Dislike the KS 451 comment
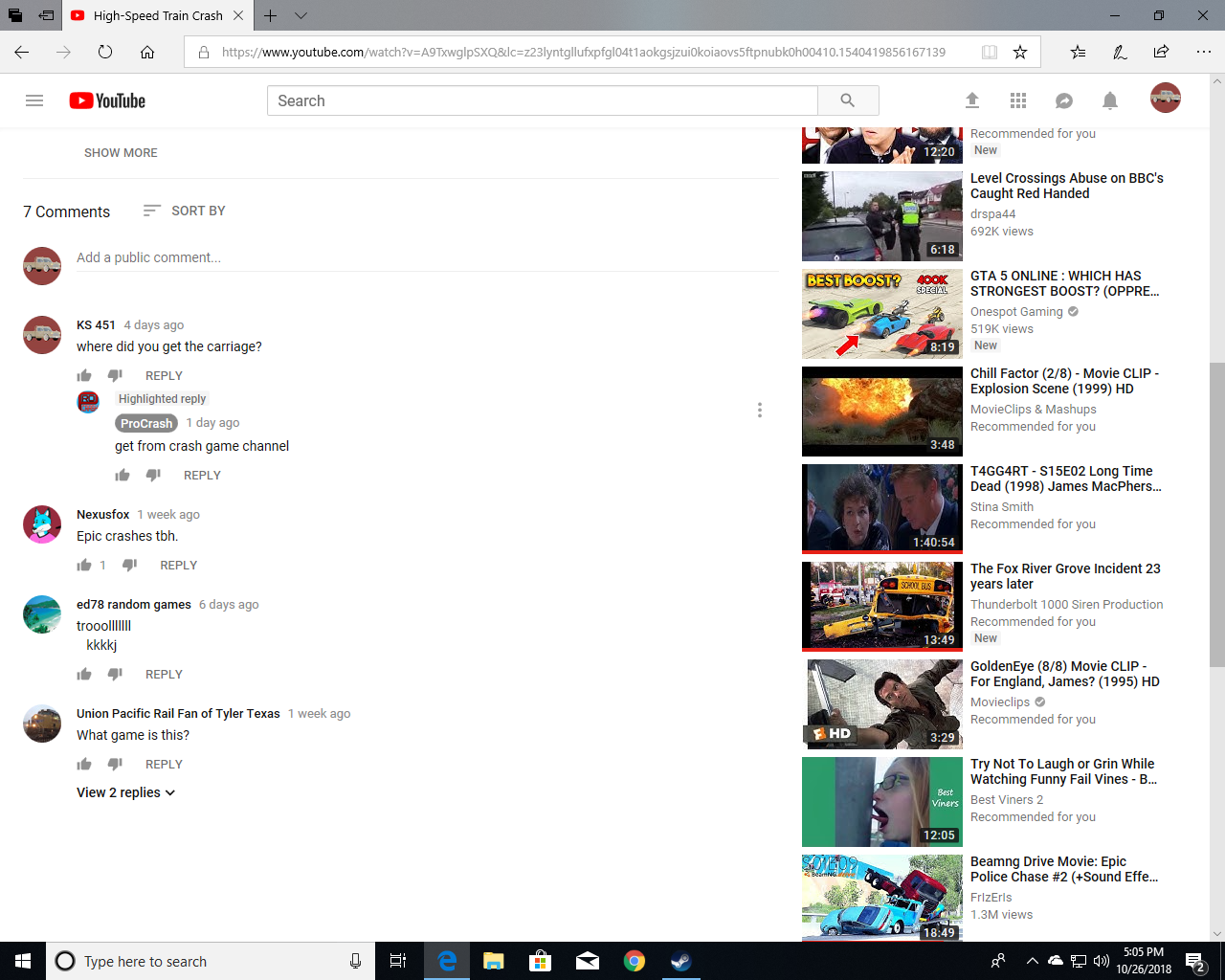The width and height of the screenshot is (1225, 980). point(115,376)
